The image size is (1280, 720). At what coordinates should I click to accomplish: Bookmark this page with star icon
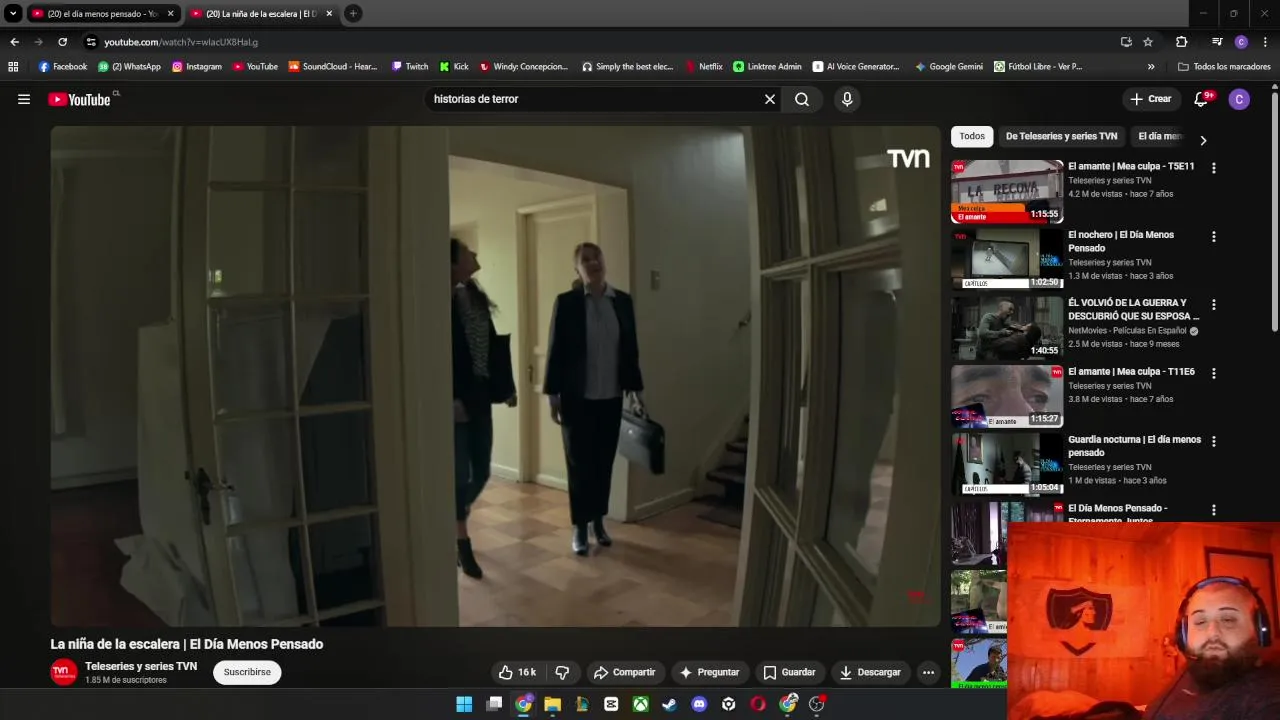1148,42
